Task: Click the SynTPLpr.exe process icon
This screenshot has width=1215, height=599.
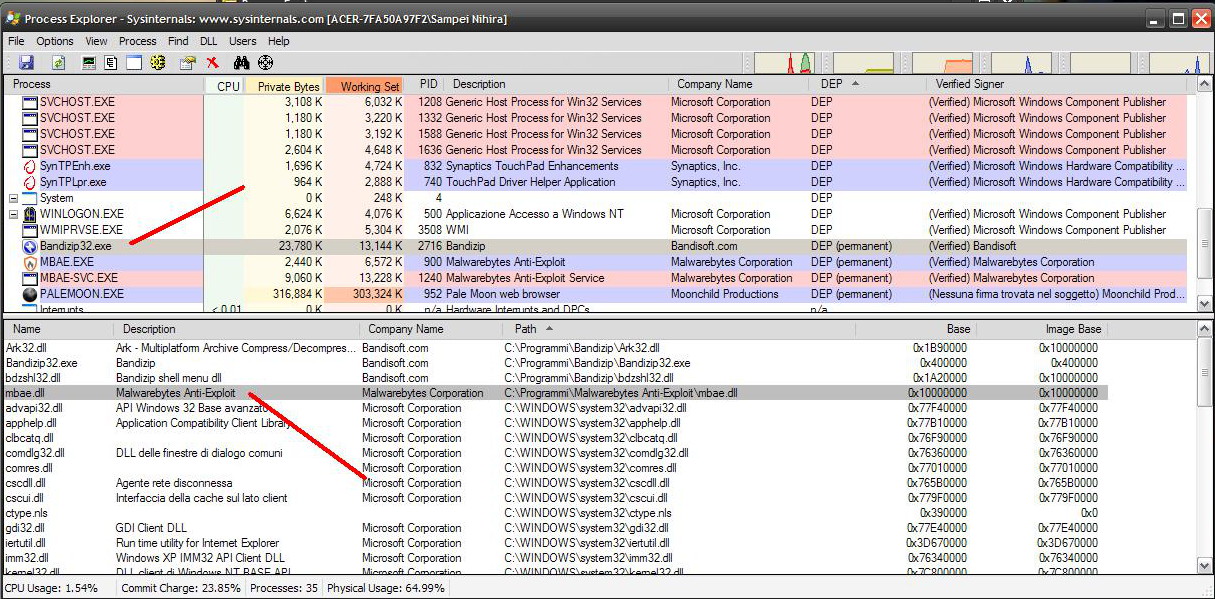Action: pyautogui.click(x=30, y=182)
